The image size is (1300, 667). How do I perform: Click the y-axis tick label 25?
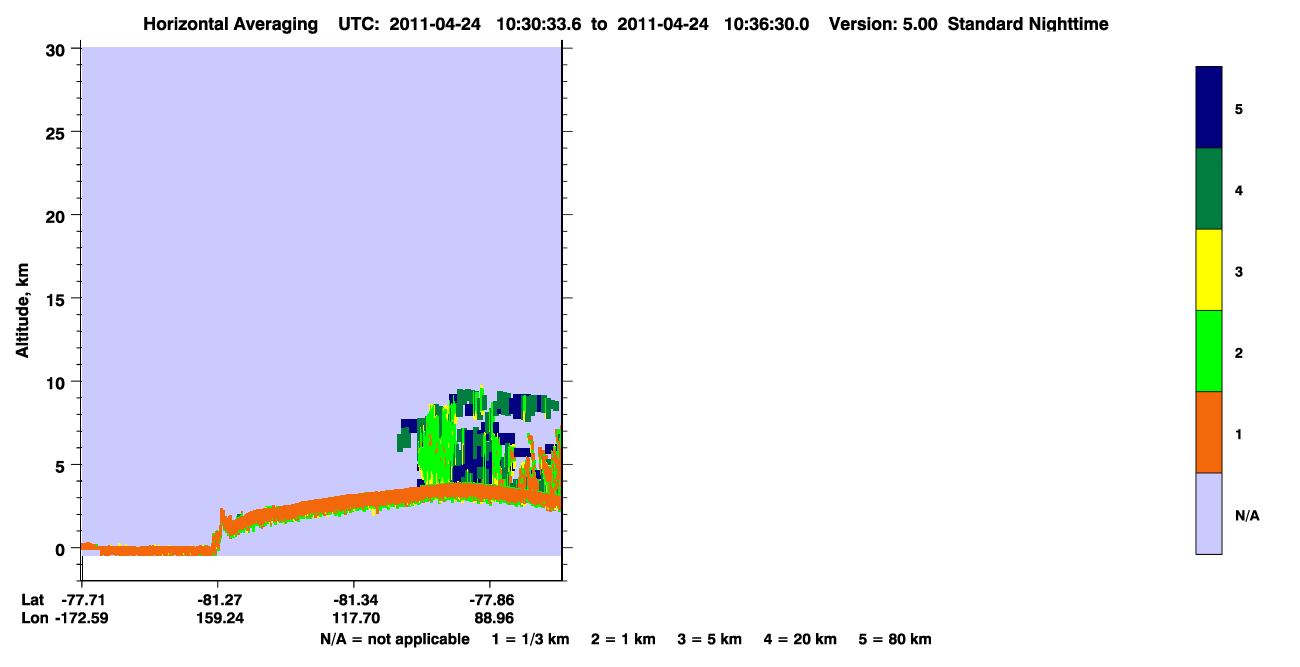point(58,132)
